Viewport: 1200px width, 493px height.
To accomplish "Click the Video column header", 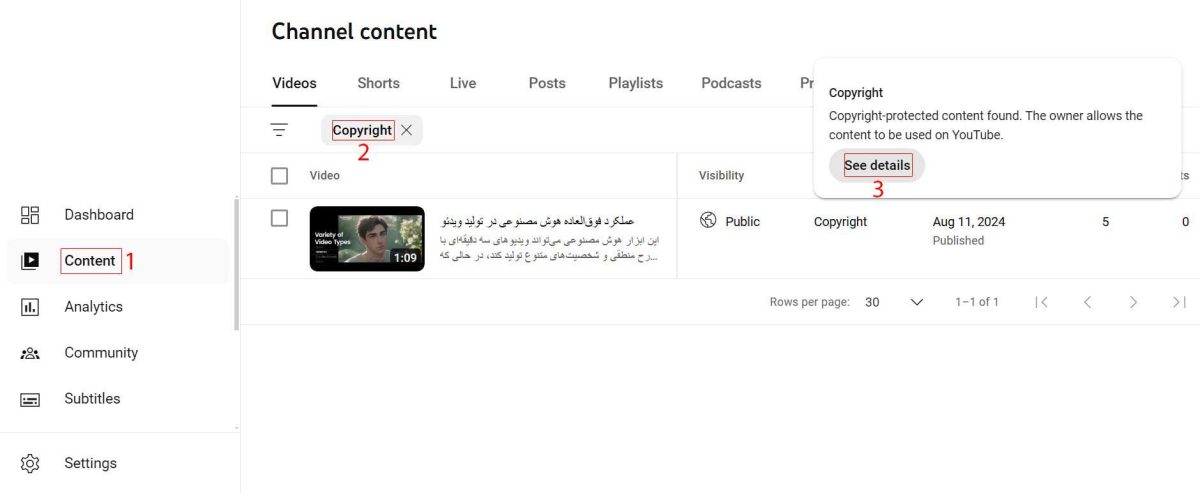I will [x=325, y=175].
